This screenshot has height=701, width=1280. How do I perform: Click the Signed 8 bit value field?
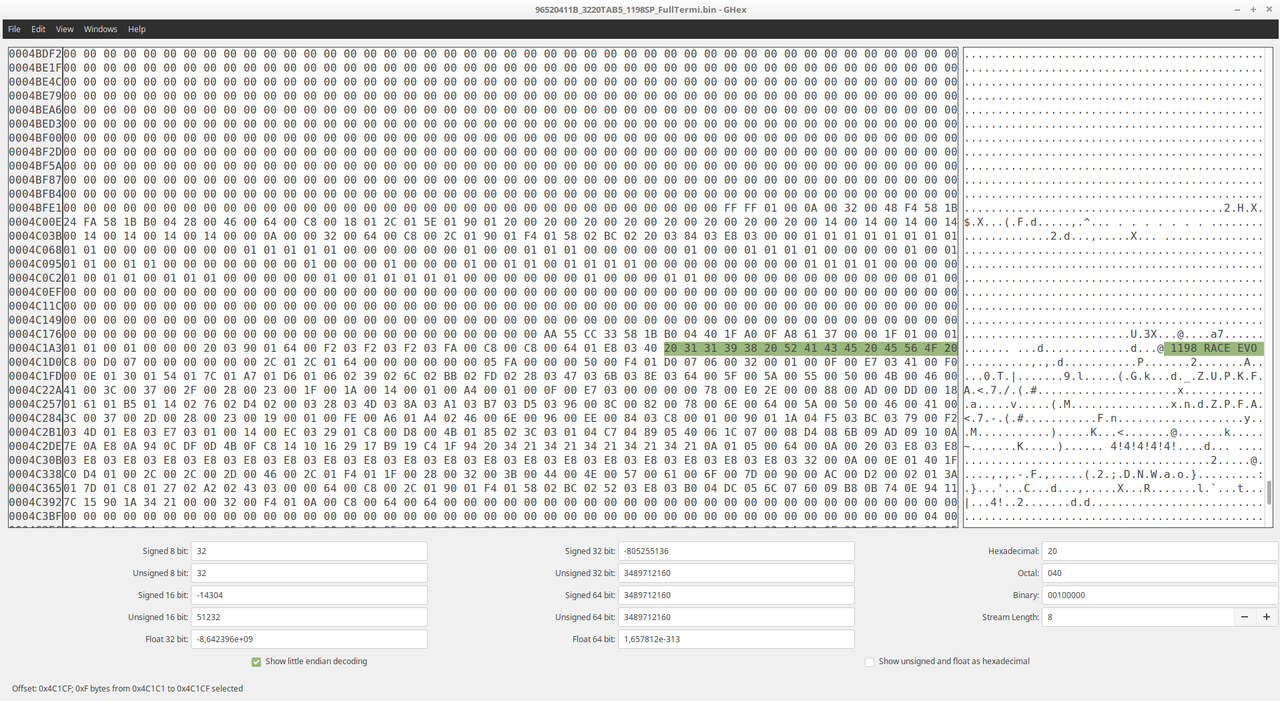point(309,551)
